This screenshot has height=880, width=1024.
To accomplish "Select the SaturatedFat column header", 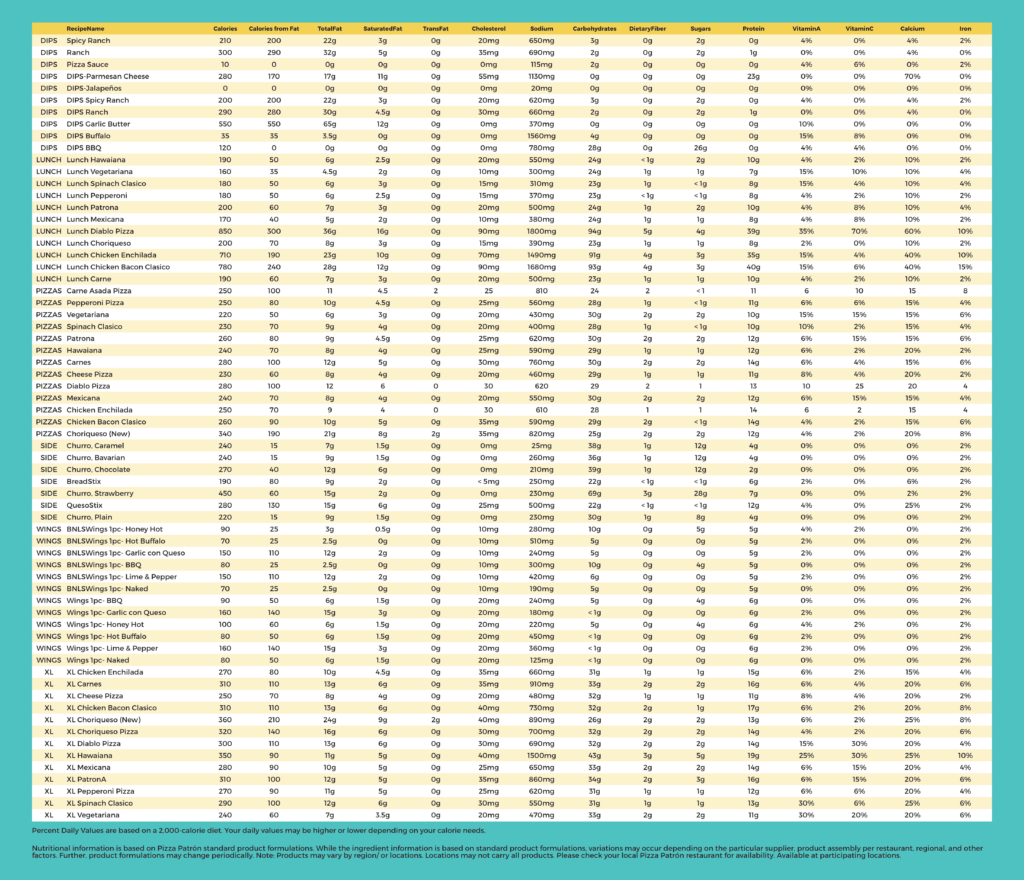I will pyautogui.click(x=380, y=29).
